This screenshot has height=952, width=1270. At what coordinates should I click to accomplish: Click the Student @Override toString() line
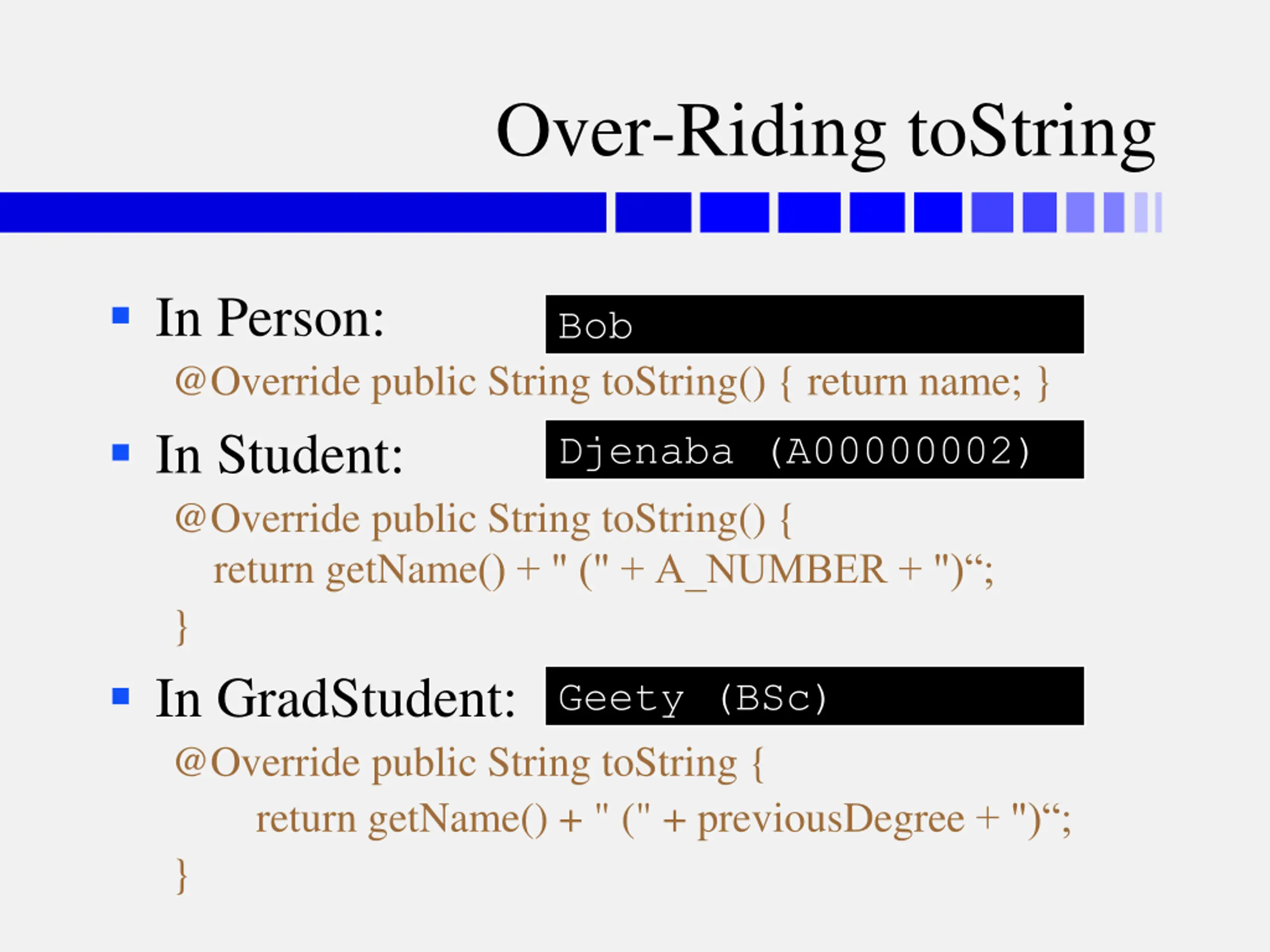coord(483,520)
